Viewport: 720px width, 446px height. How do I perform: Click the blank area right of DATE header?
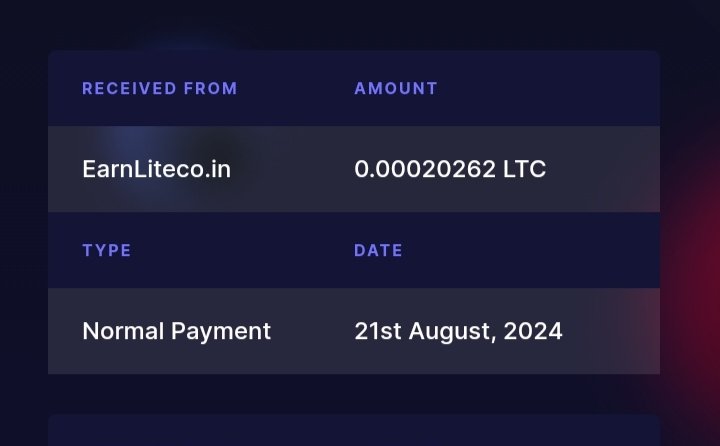530,250
